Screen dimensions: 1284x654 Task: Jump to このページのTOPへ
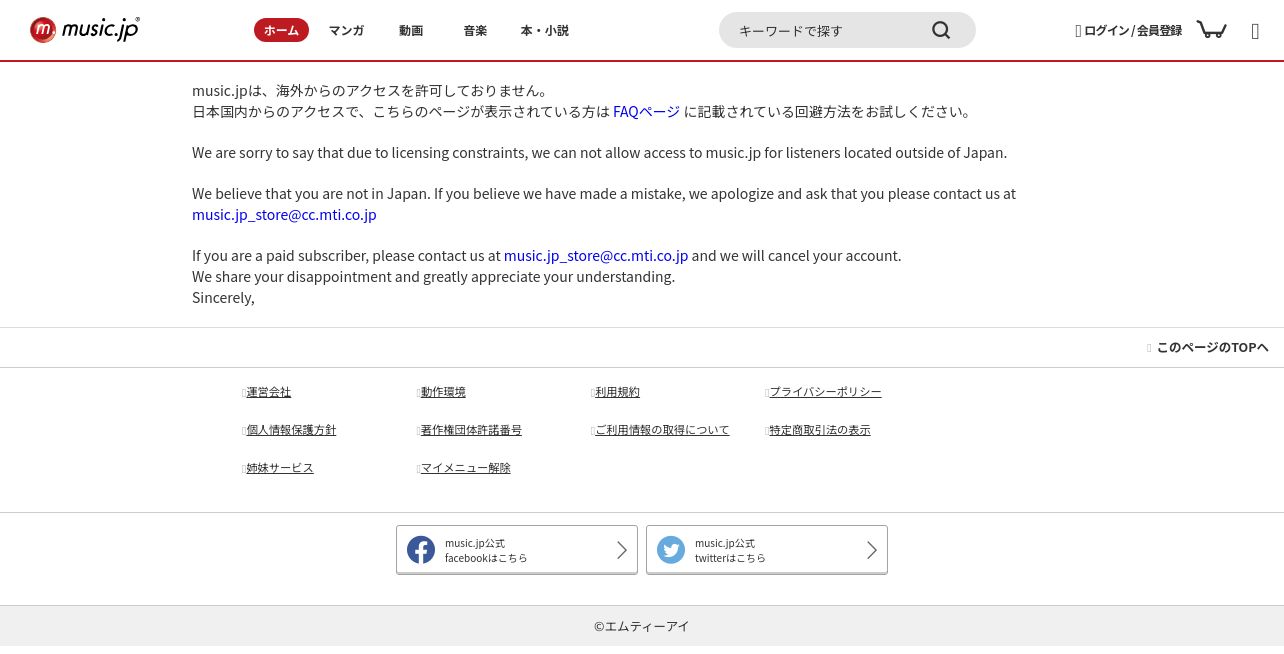coord(1208,347)
